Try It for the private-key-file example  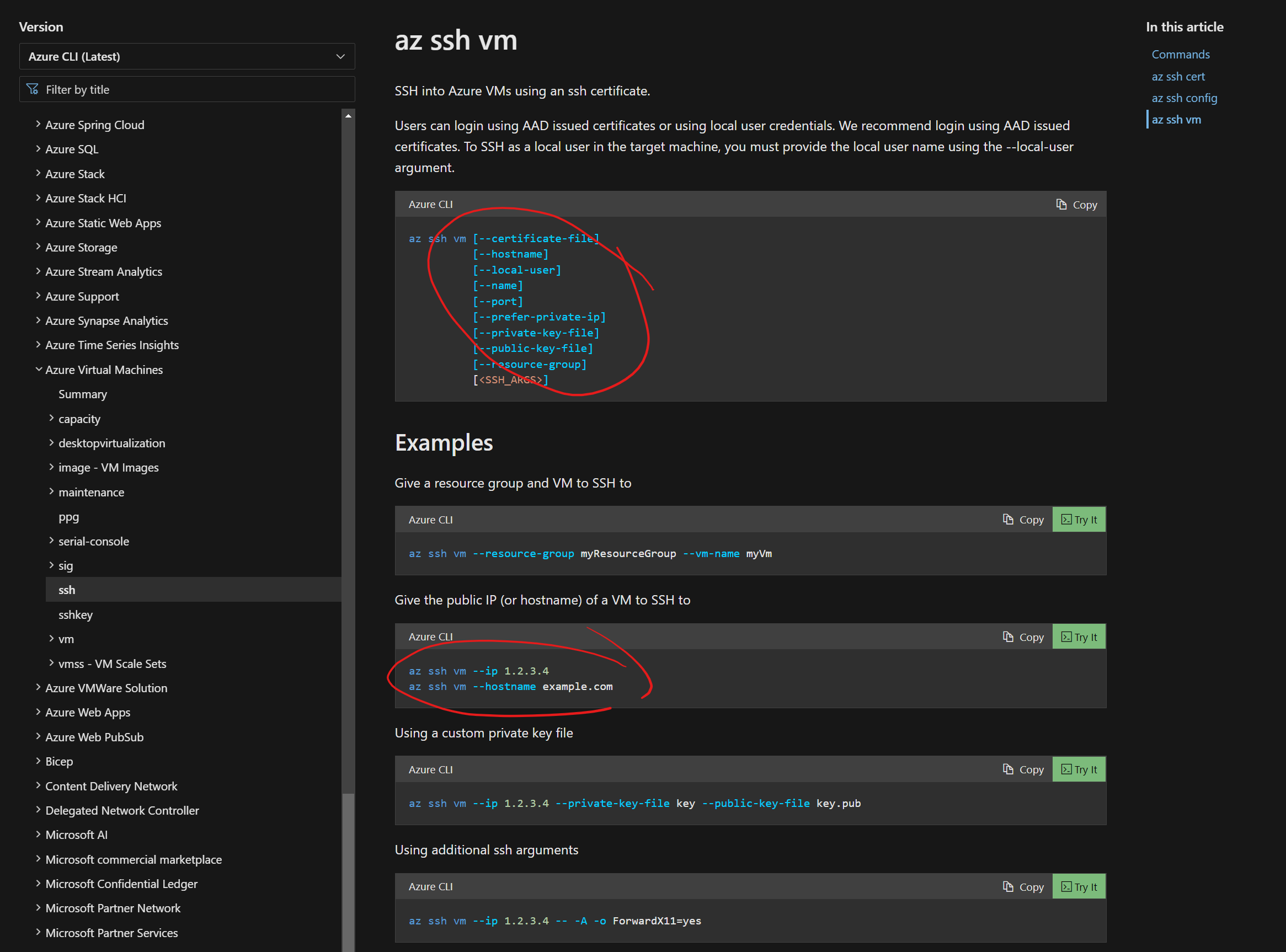coord(1079,769)
